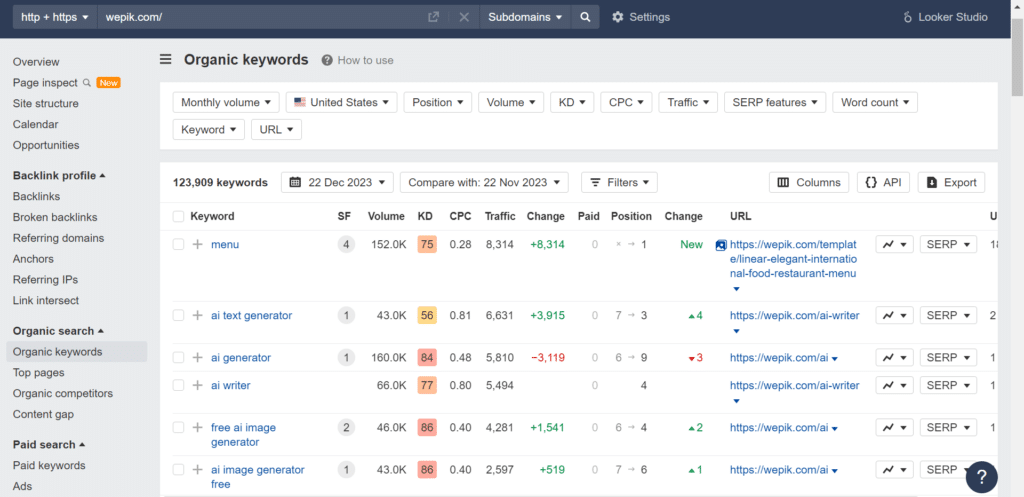Go to Top pages in sidebar

[x=39, y=373]
